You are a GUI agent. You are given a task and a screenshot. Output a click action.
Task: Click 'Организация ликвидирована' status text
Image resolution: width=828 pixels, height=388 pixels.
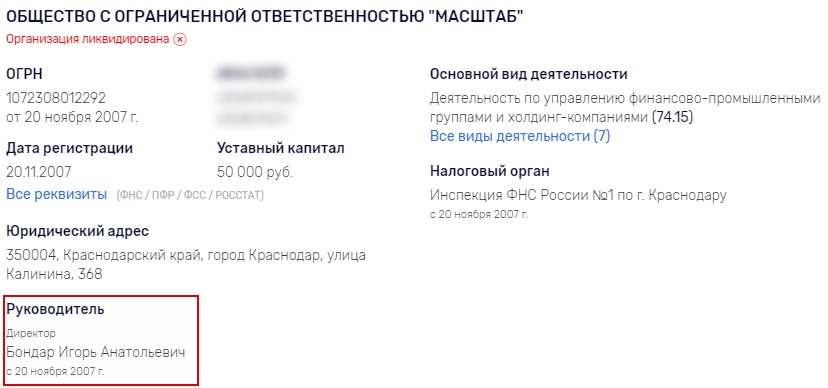point(88,40)
